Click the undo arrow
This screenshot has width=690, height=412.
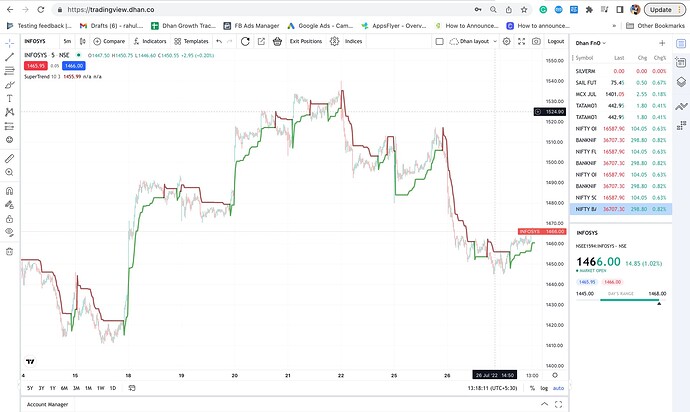pyautogui.click(x=219, y=41)
